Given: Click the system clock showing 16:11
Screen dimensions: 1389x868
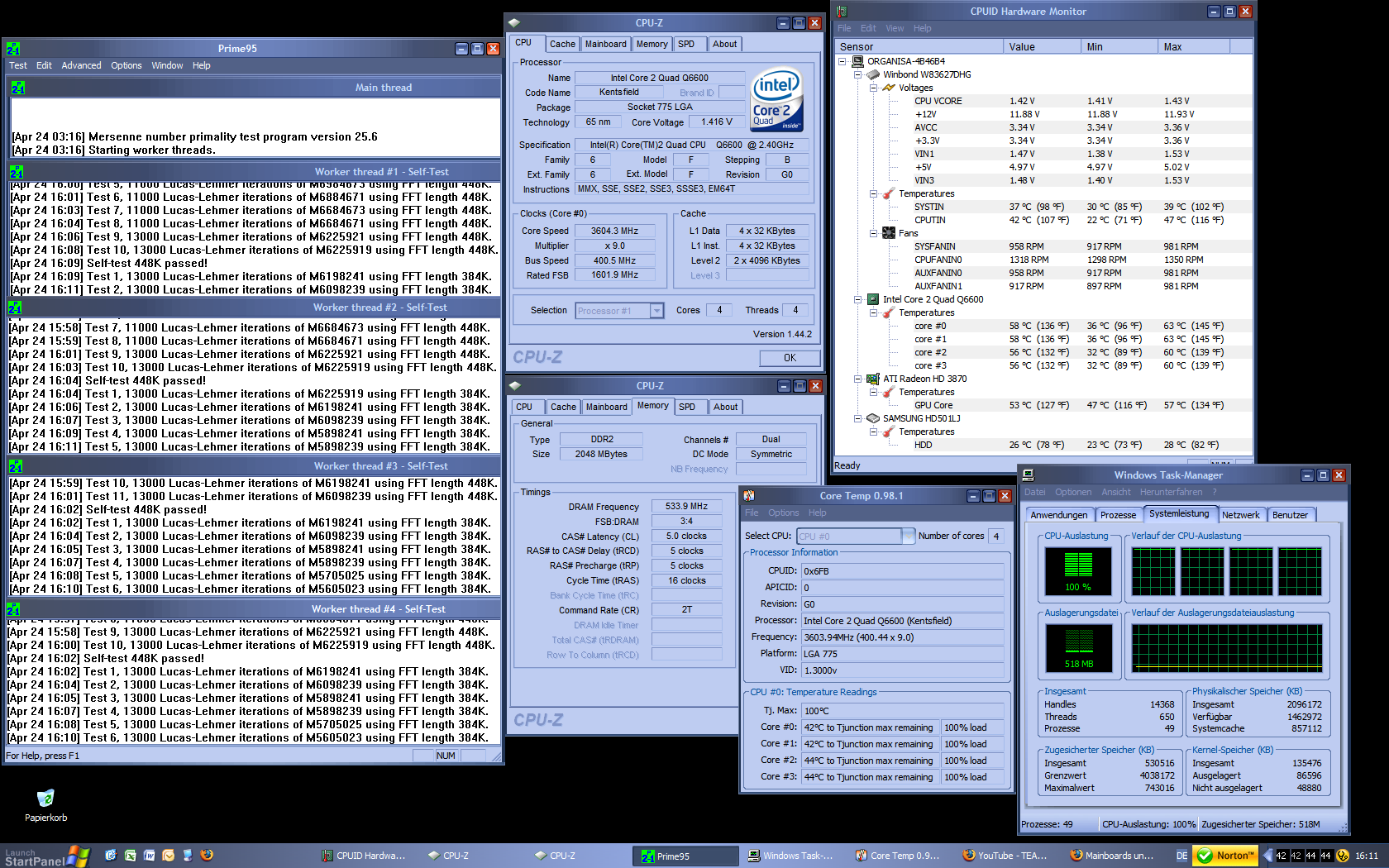Looking at the screenshot, I should click(x=1367, y=856).
